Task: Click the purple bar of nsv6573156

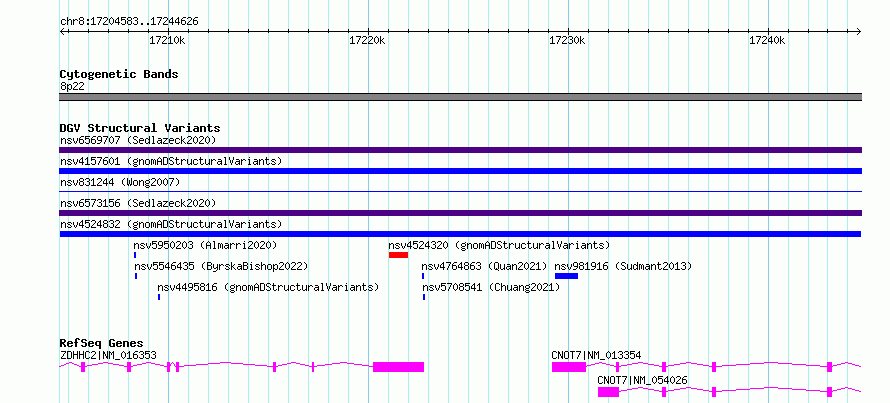Action: tap(460, 213)
